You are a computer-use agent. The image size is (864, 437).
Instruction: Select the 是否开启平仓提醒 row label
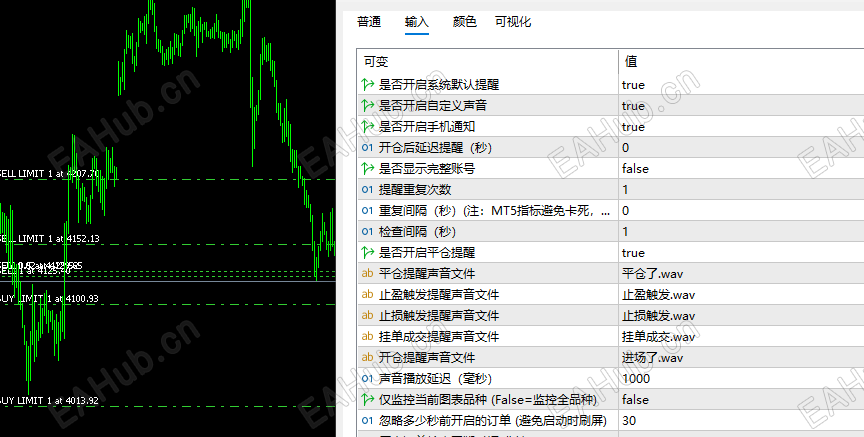pos(426,253)
